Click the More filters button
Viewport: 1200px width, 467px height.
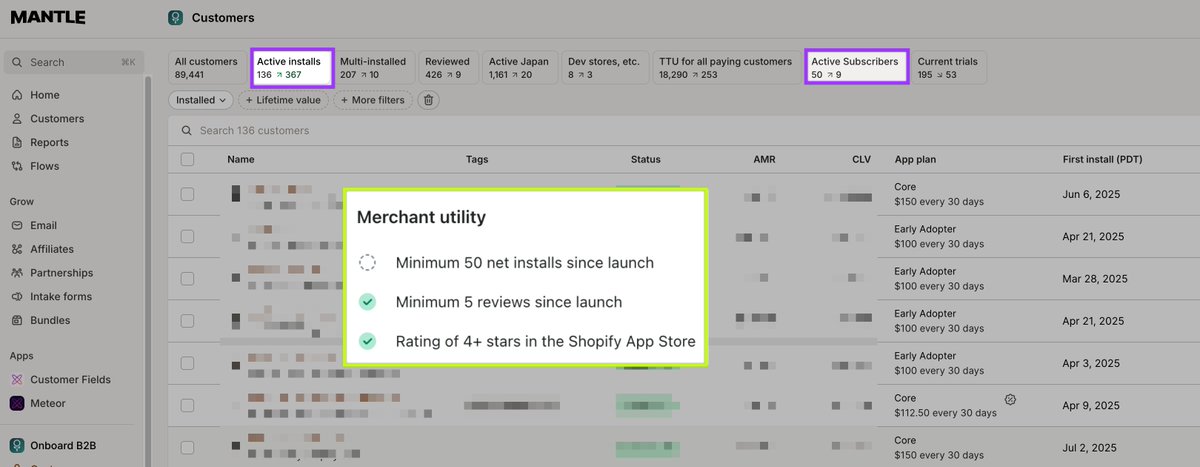click(373, 100)
